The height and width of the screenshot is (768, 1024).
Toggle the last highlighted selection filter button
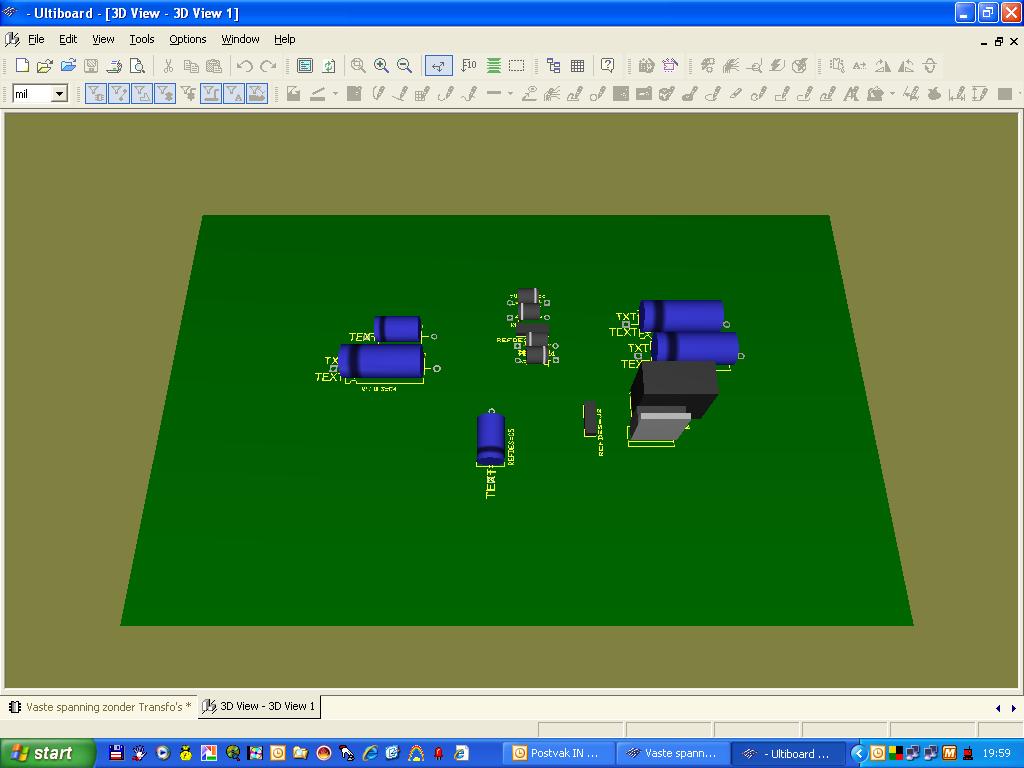257,94
